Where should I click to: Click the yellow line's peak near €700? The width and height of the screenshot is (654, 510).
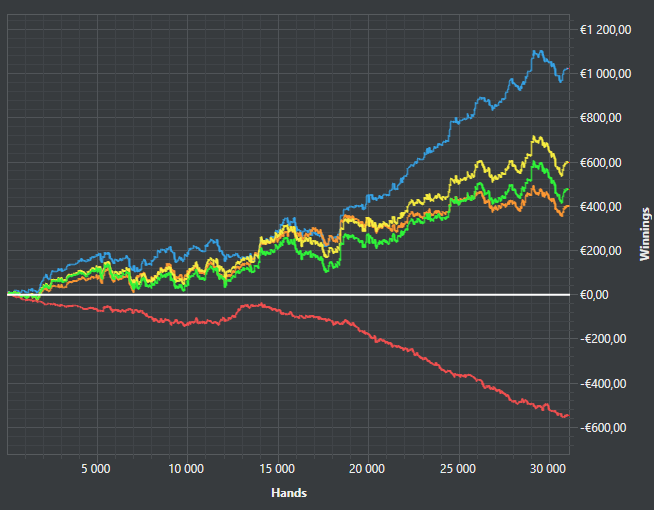[x=534, y=137]
